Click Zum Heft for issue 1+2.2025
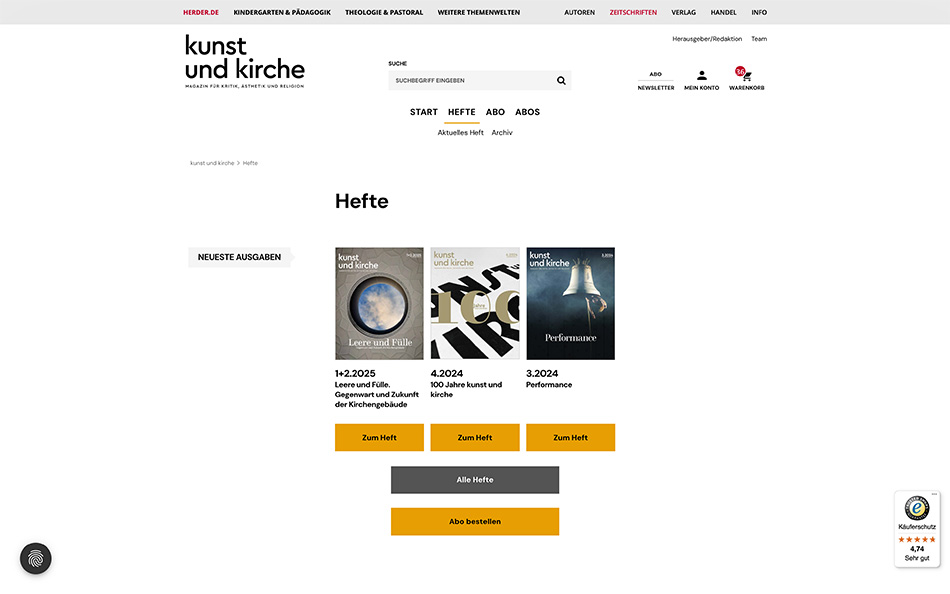This screenshot has width=950, height=594. pos(379,438)
